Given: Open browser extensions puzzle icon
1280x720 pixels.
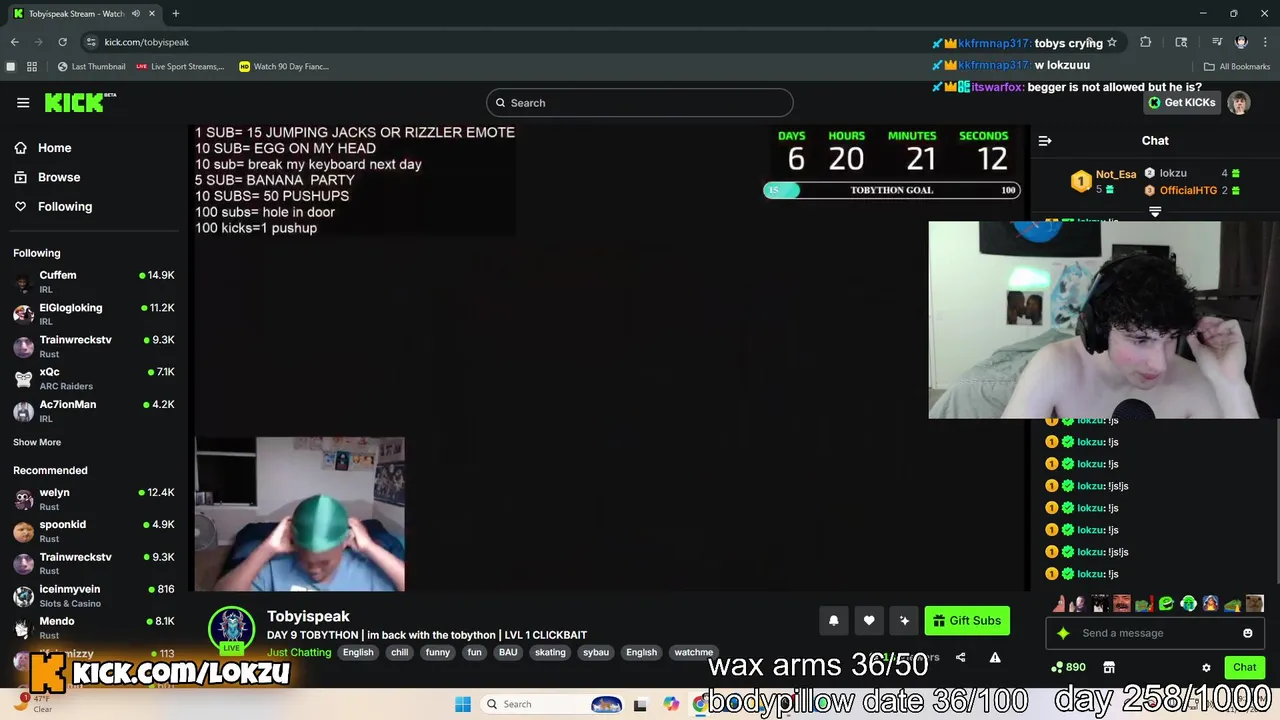Looking at the screenshot, I should (1146, 42).
